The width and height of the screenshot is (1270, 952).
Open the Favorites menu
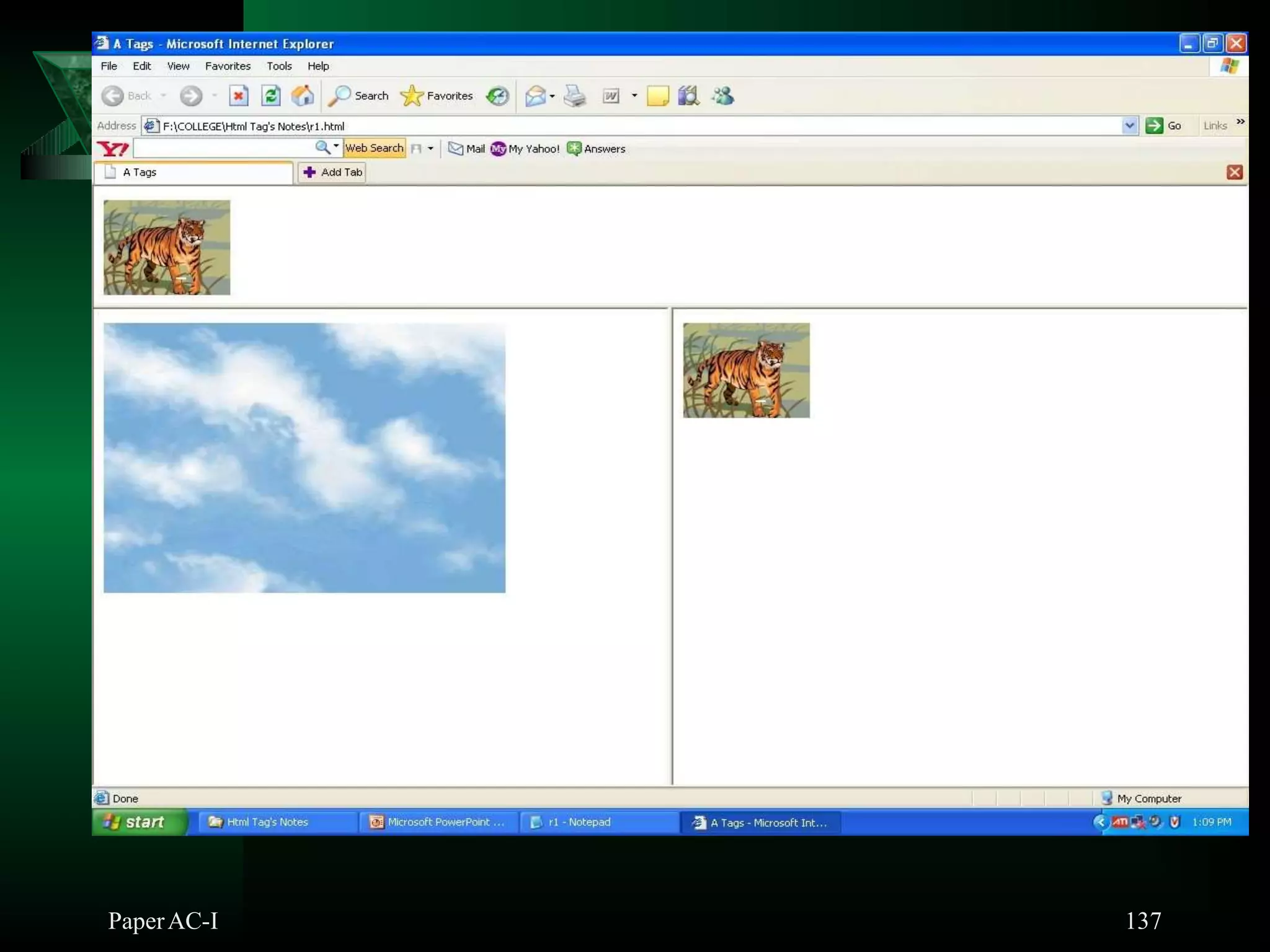228,66
